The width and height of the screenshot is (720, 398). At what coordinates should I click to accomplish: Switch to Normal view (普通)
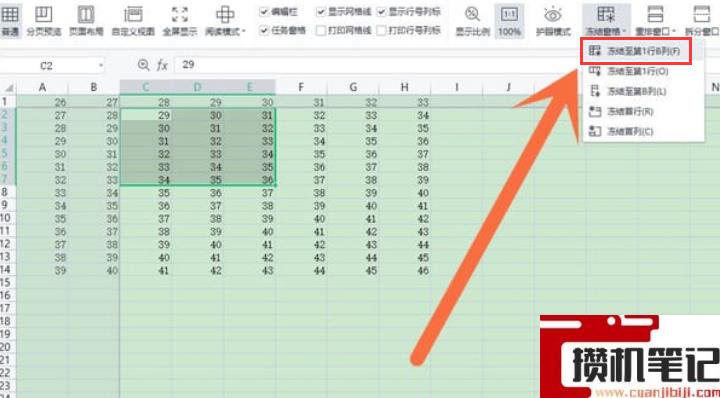[10, 20]
